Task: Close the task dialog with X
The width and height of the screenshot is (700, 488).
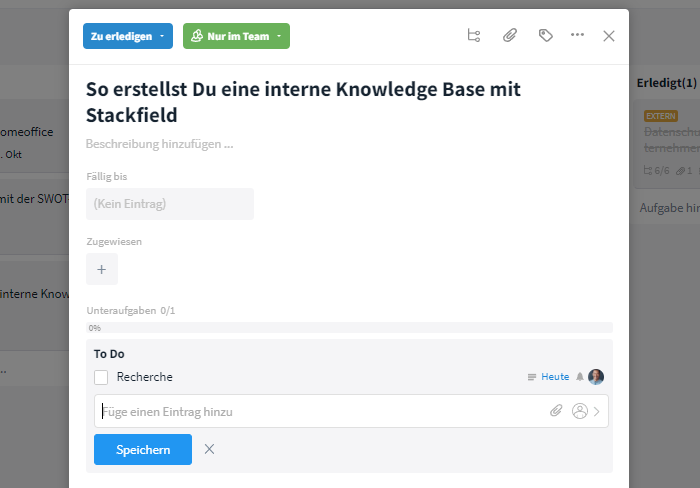Action: 609,36
